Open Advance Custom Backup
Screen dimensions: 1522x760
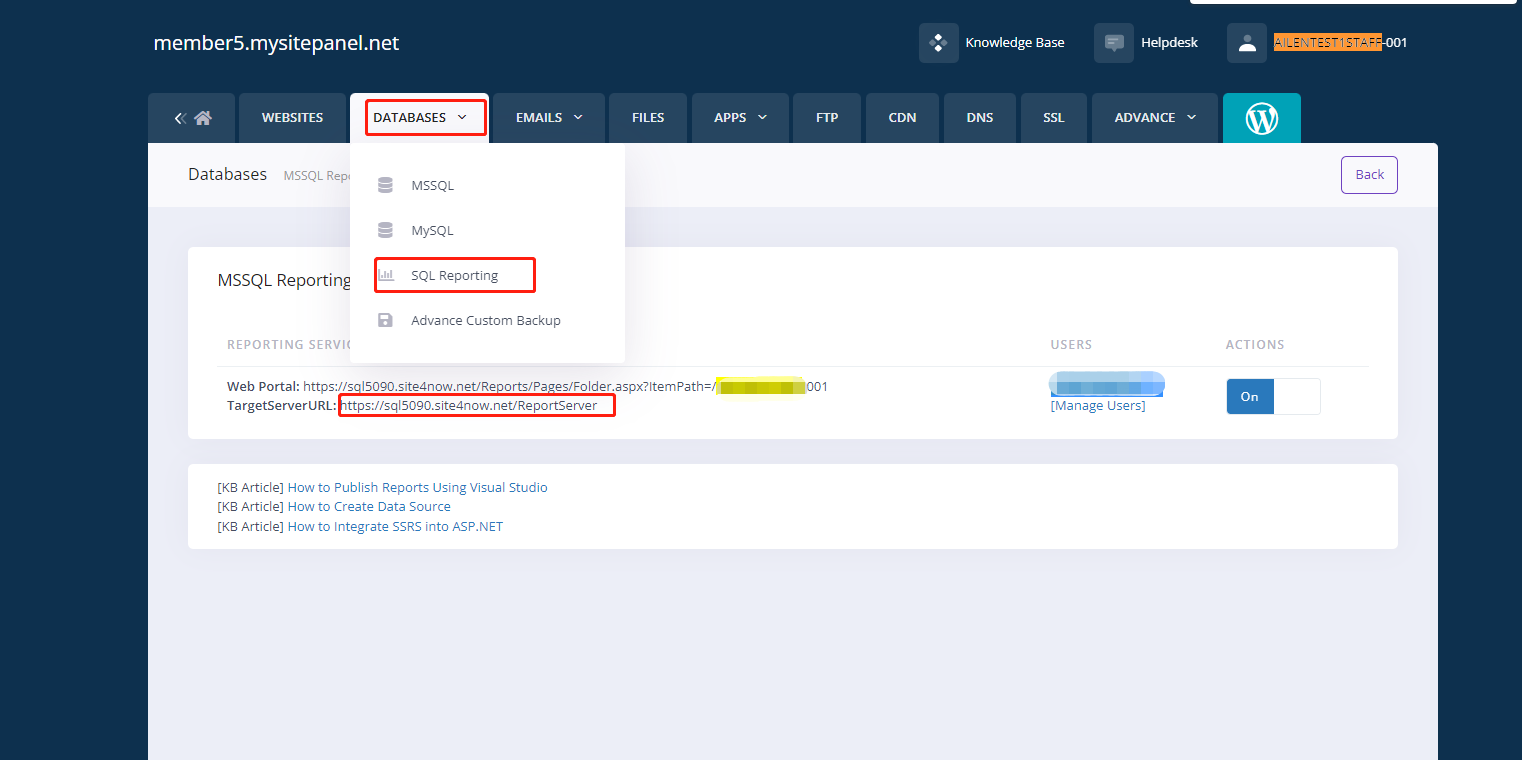tap(485, 320)
